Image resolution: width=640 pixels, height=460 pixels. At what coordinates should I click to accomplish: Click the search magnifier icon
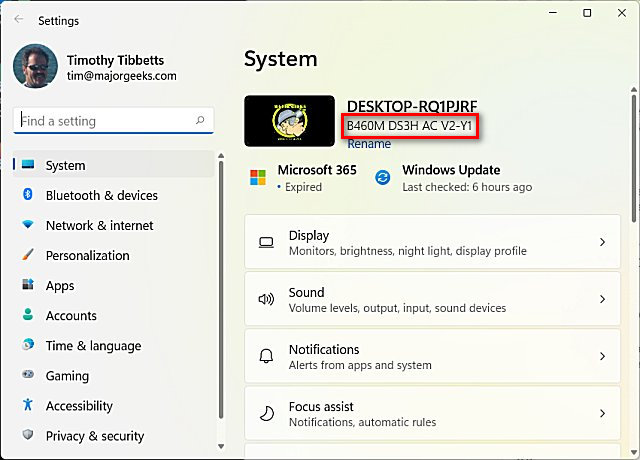click(x=200, y=120)
